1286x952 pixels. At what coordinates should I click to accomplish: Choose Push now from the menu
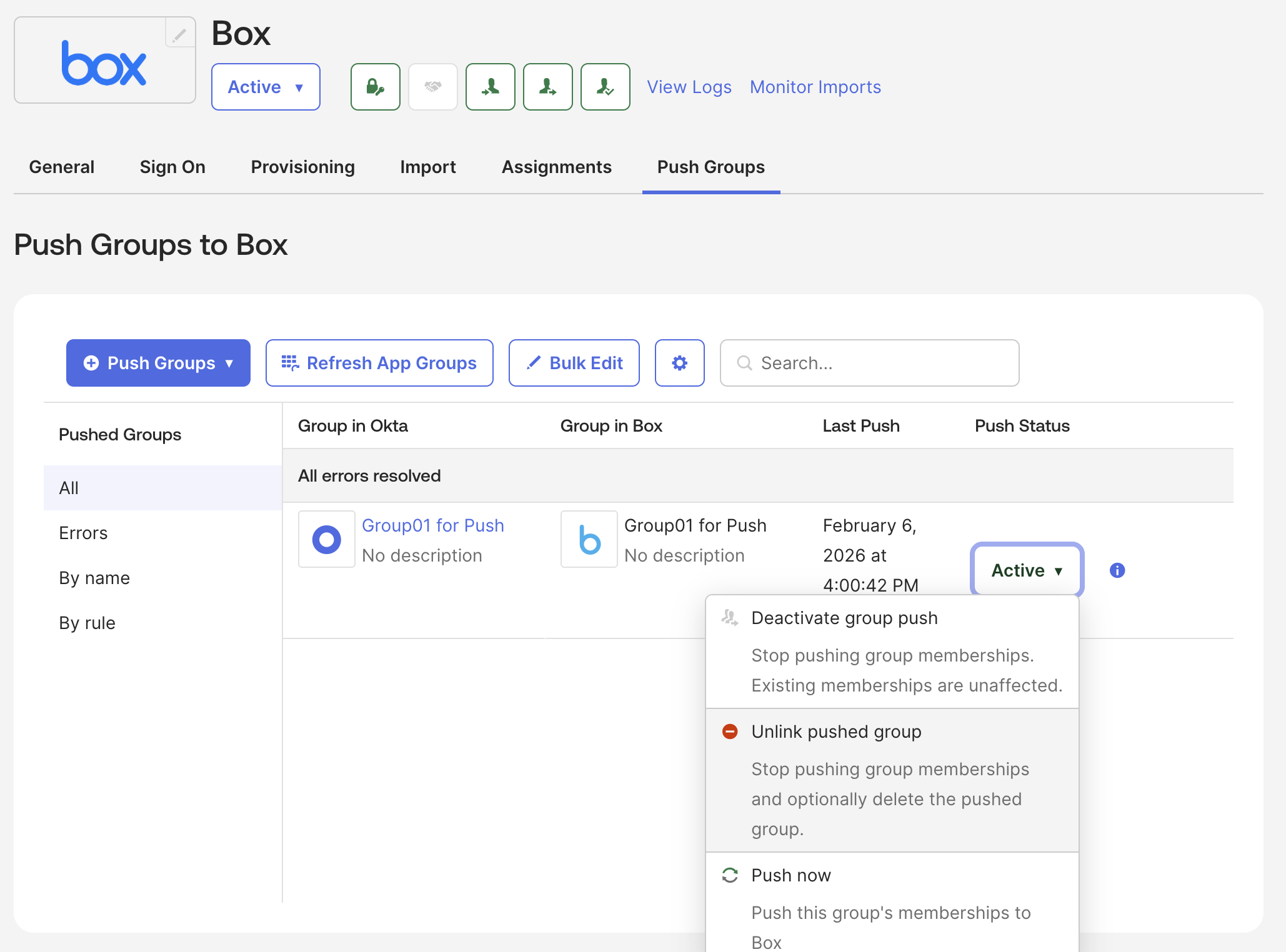[x=892, y=903]
